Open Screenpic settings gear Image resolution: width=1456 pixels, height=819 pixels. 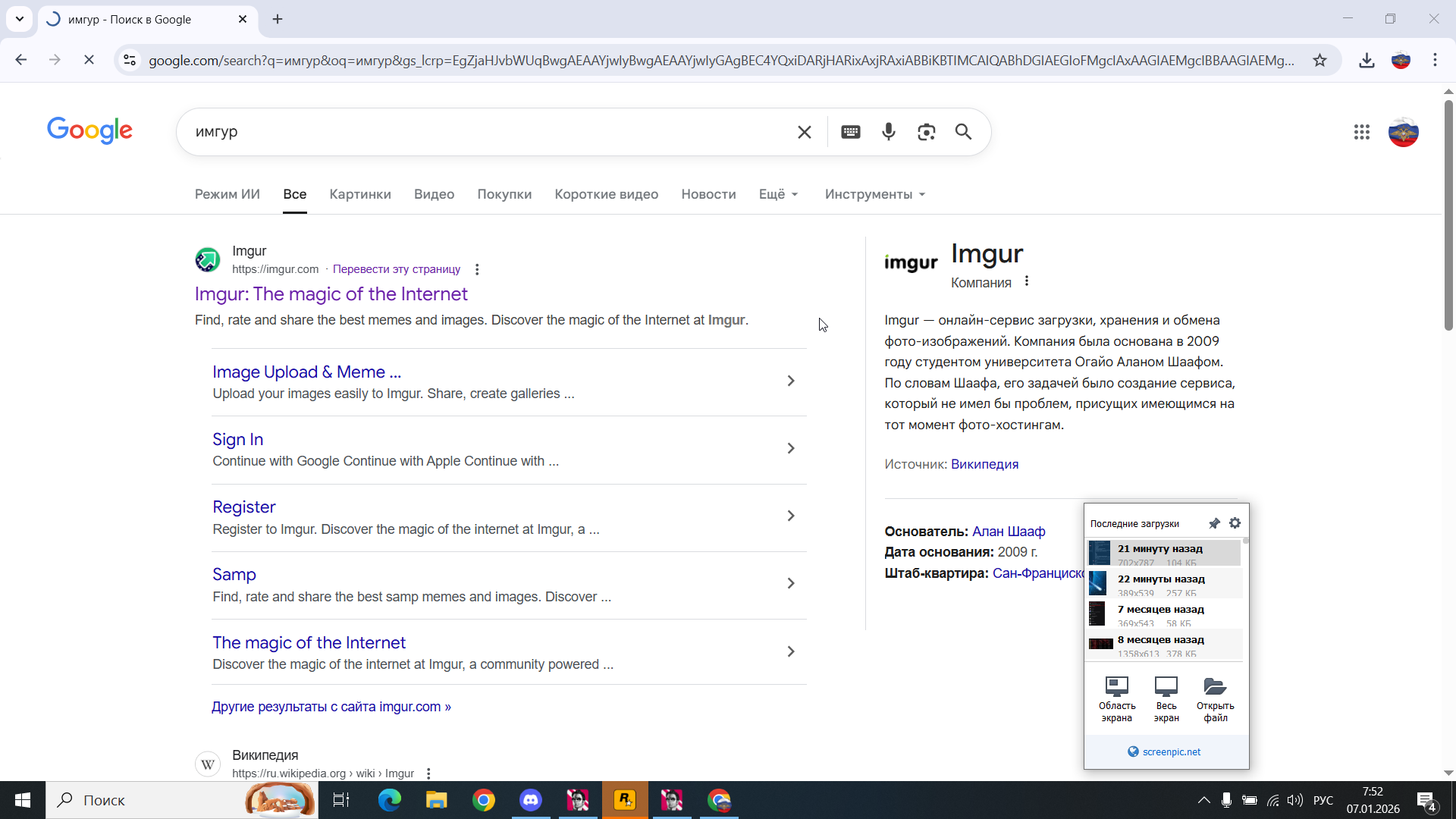tap(1235, 523)
